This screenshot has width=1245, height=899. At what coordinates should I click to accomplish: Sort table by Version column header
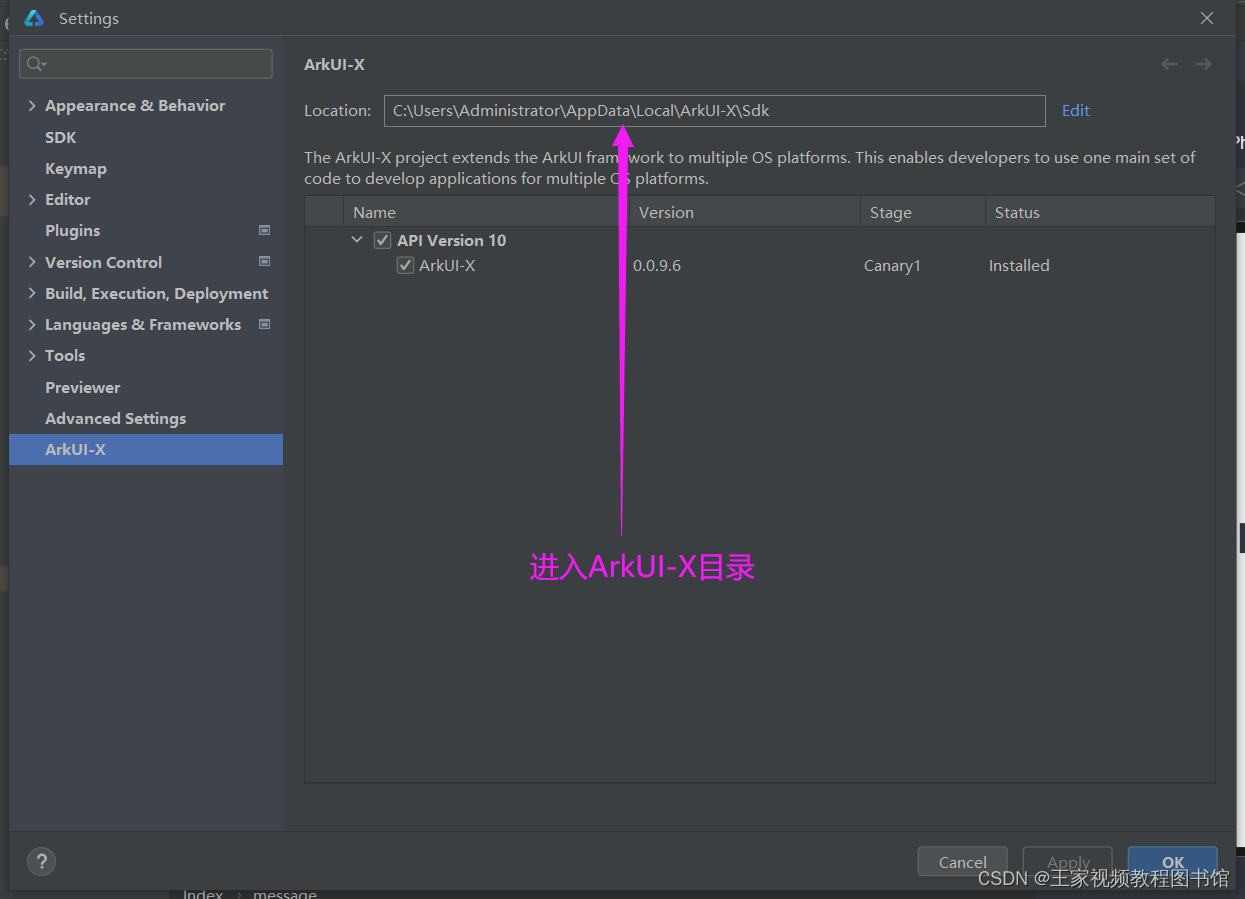(745, 212)
